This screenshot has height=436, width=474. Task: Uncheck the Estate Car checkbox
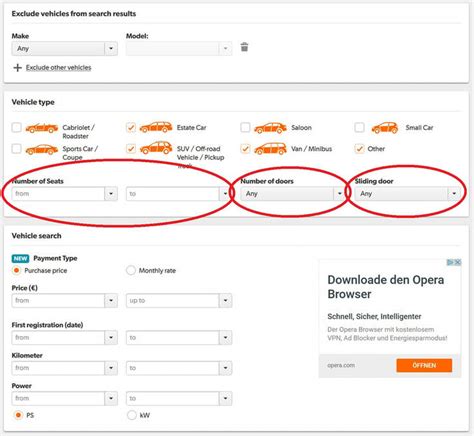pyautogui.click(x=131, y=127)
